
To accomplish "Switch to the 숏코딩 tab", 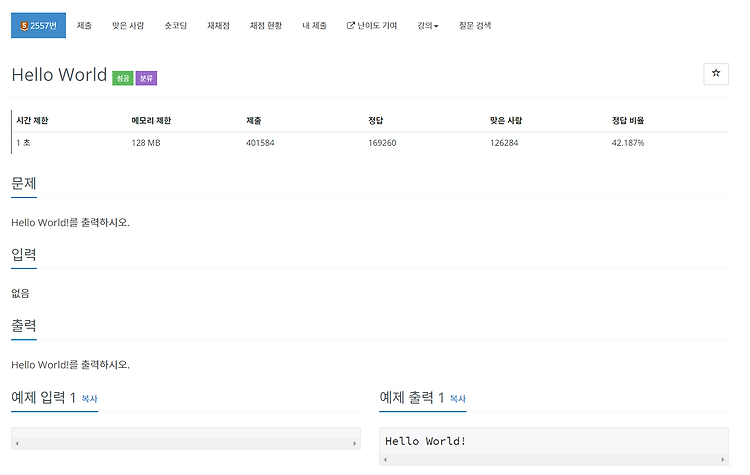I will click(x=176, y=25).
